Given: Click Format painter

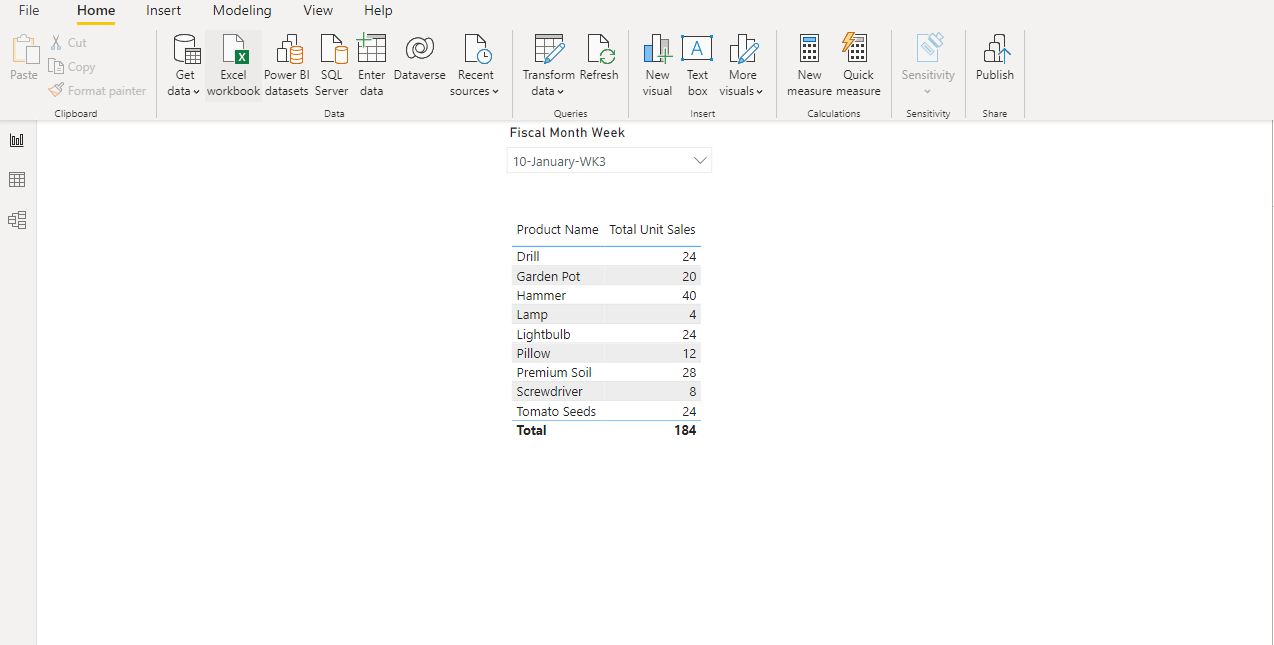Looking at the screenshot, I should (x=98, y=91).
